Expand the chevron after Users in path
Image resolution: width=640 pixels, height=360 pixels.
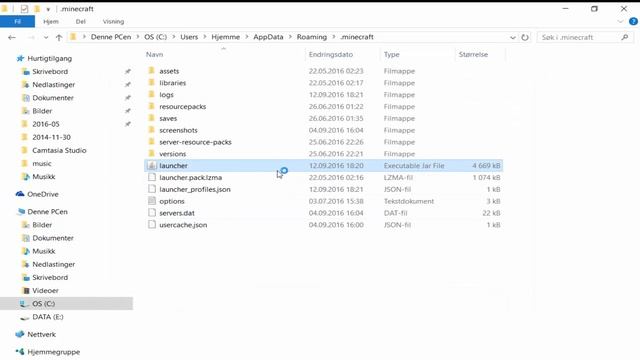[205, 37]
